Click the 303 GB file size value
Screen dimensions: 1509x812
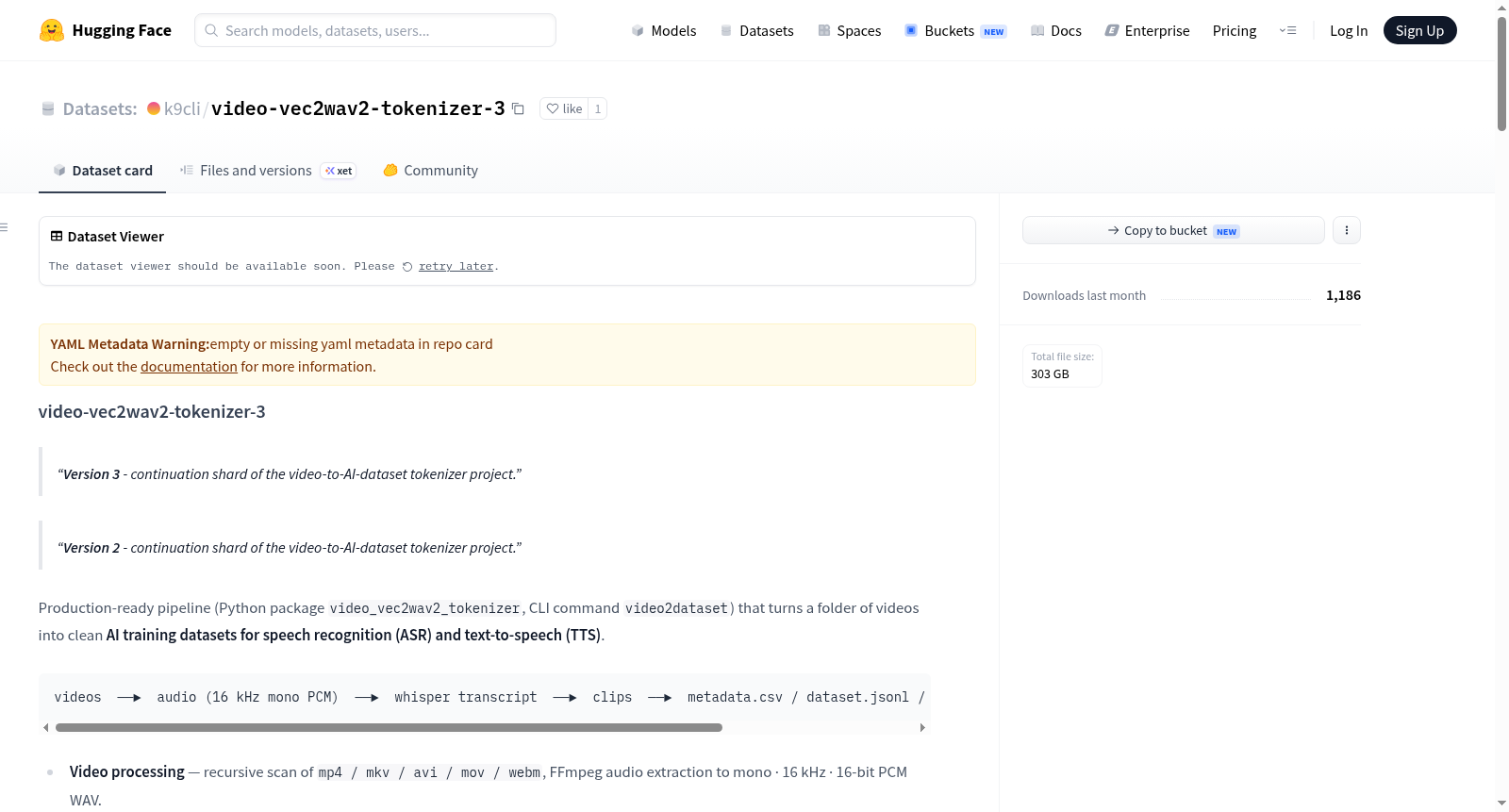coord(1050,374)
